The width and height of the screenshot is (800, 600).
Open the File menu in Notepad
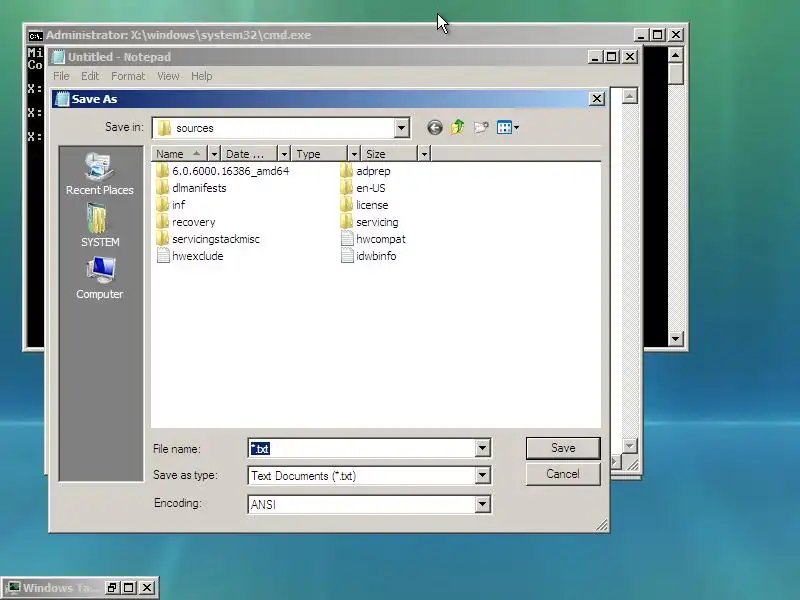pos(61,76)
